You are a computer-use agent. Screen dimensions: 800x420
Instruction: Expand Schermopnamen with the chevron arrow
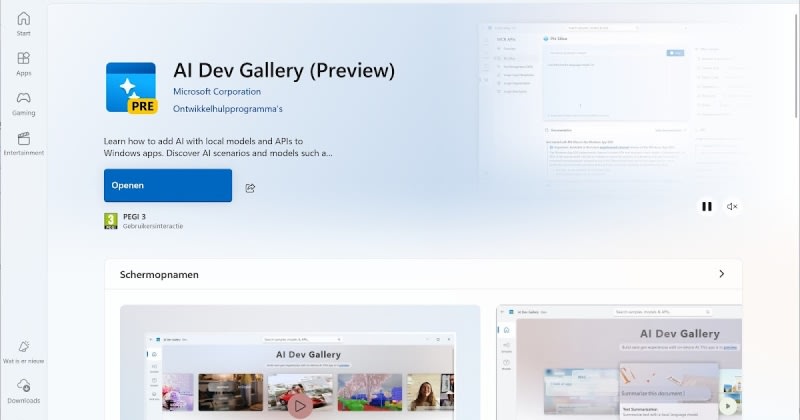pos(721,274)
